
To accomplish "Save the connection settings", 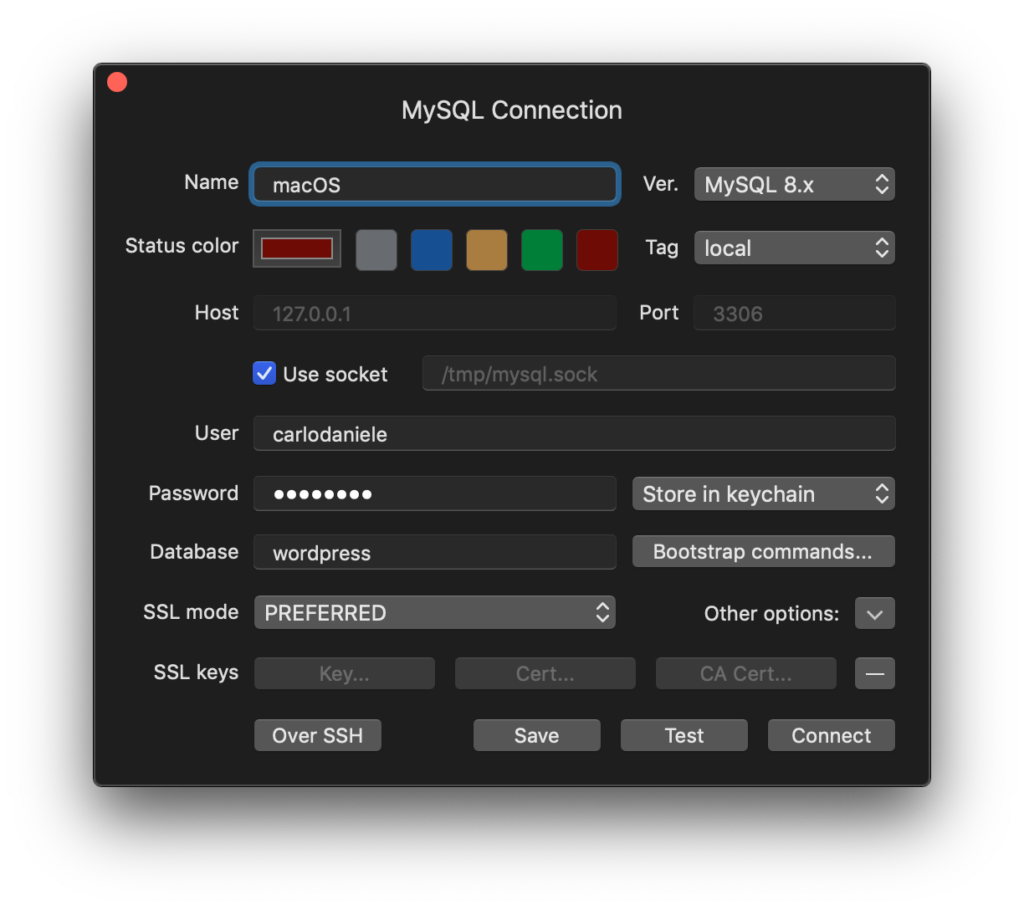I will 537,736.
